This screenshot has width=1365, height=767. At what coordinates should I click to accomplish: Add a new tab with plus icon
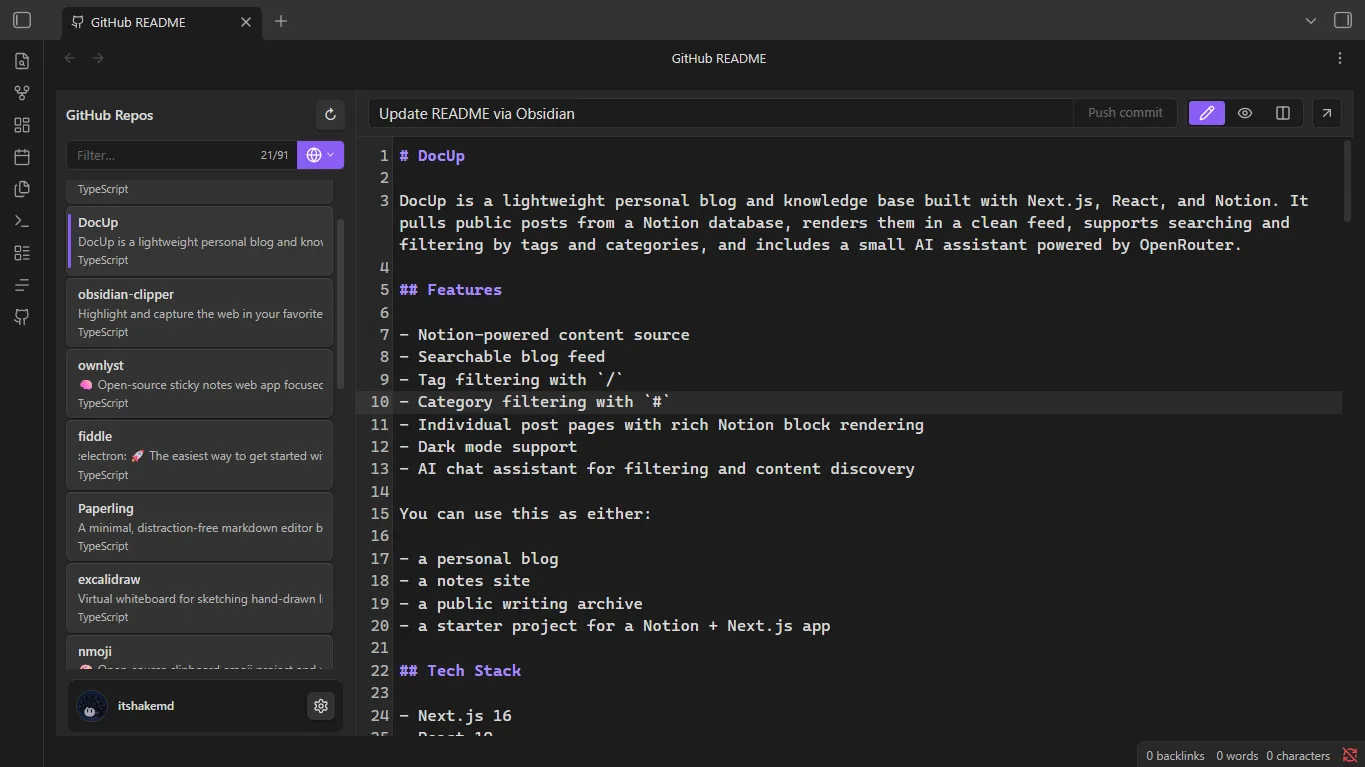(281, 21)
